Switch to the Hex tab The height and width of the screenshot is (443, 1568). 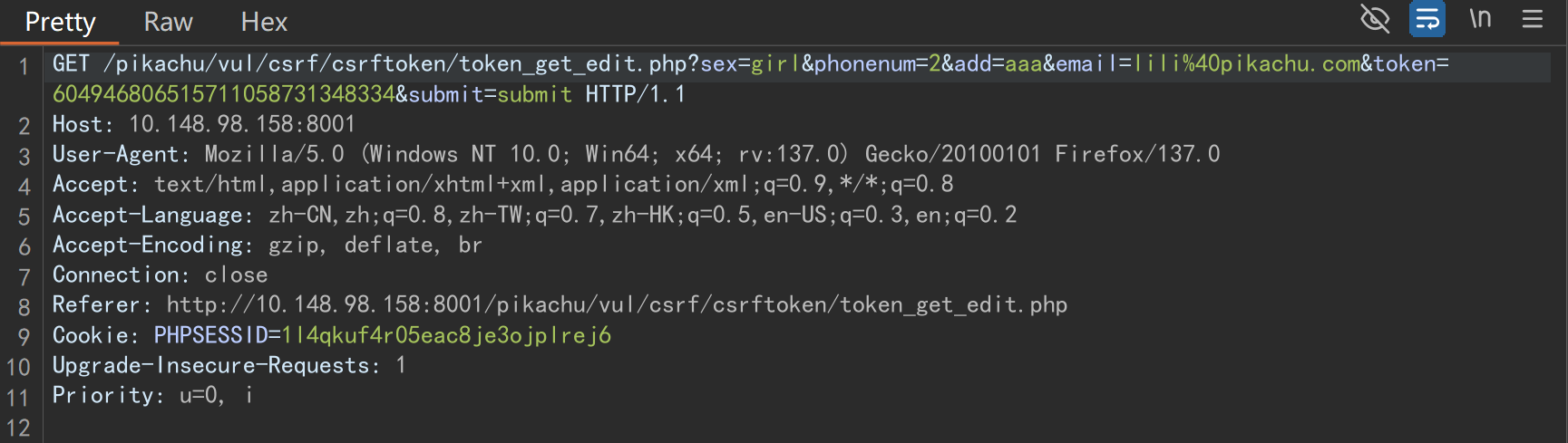click(x=264, y=22)
